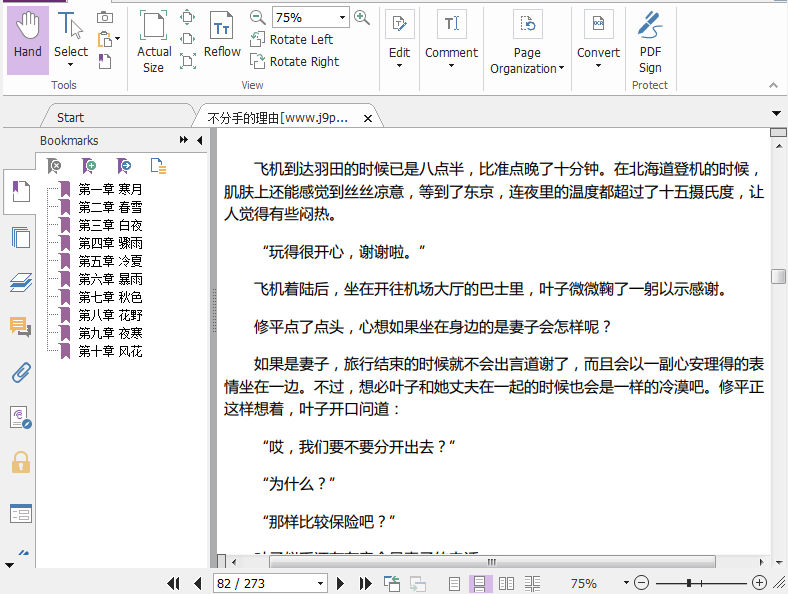
Task: Click the PDF Sign button
Action: coord(650,42)
